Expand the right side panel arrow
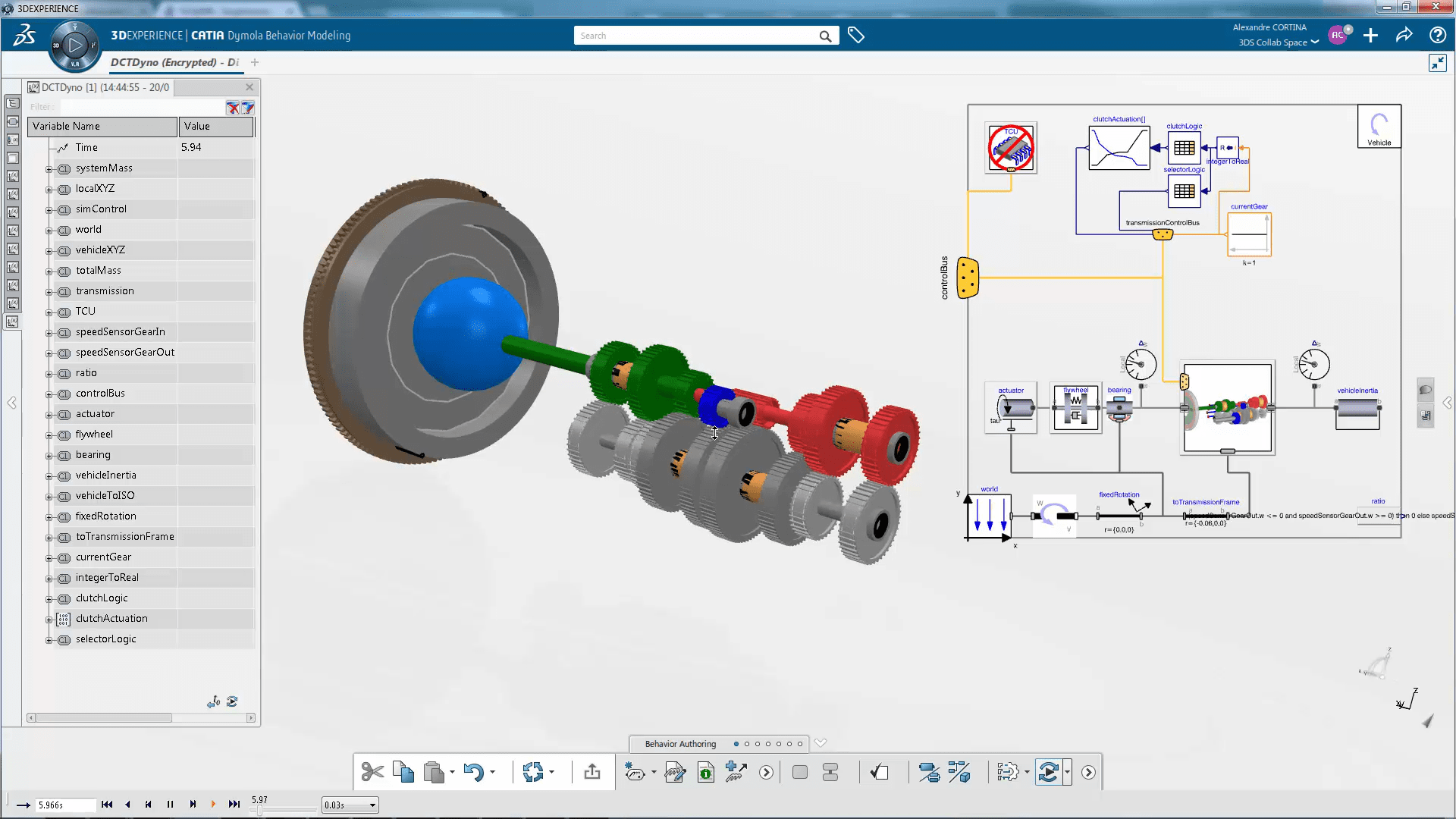 pyautogui.click(x=1447, y=403)
